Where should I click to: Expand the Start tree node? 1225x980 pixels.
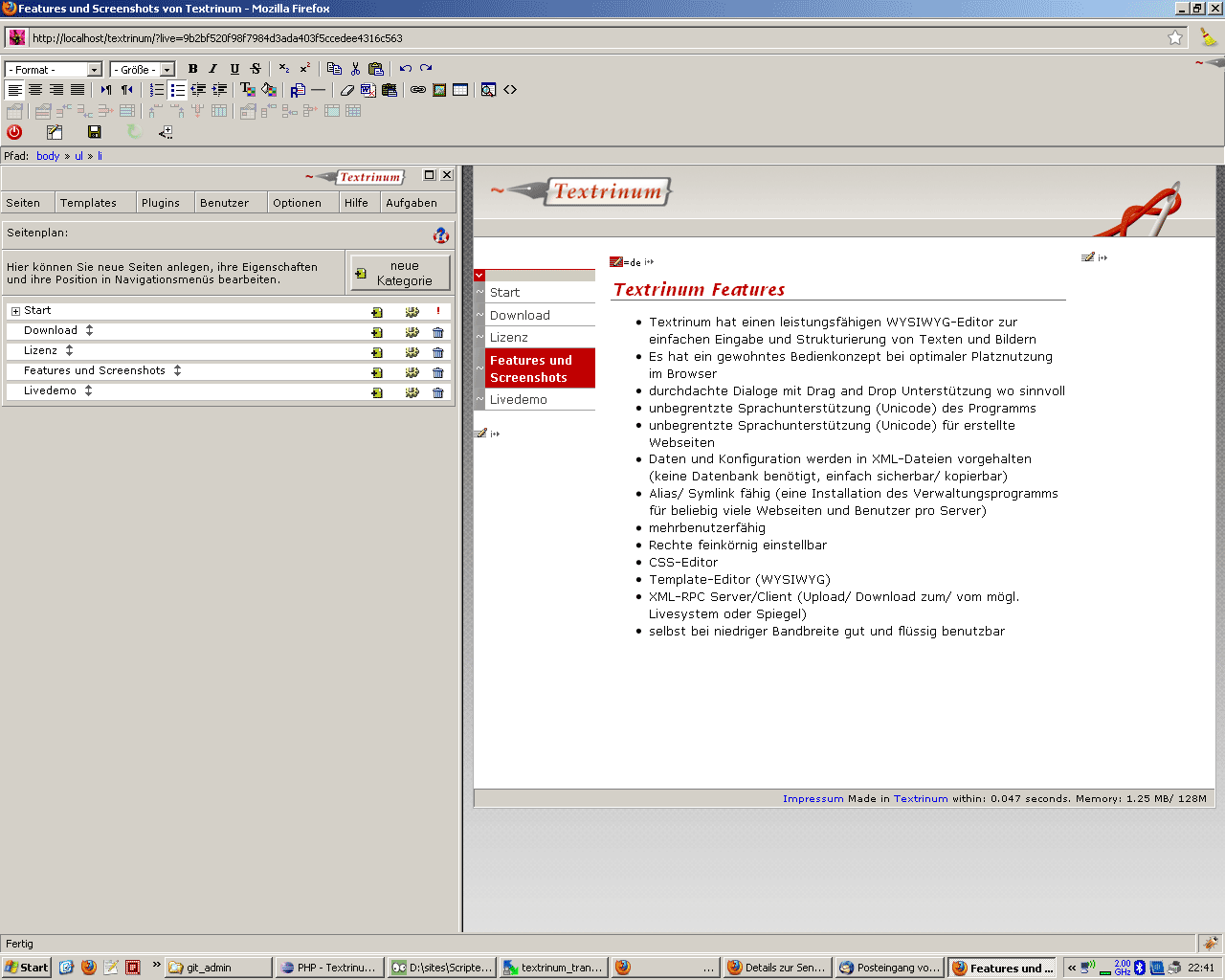click(x=15, y=311)
